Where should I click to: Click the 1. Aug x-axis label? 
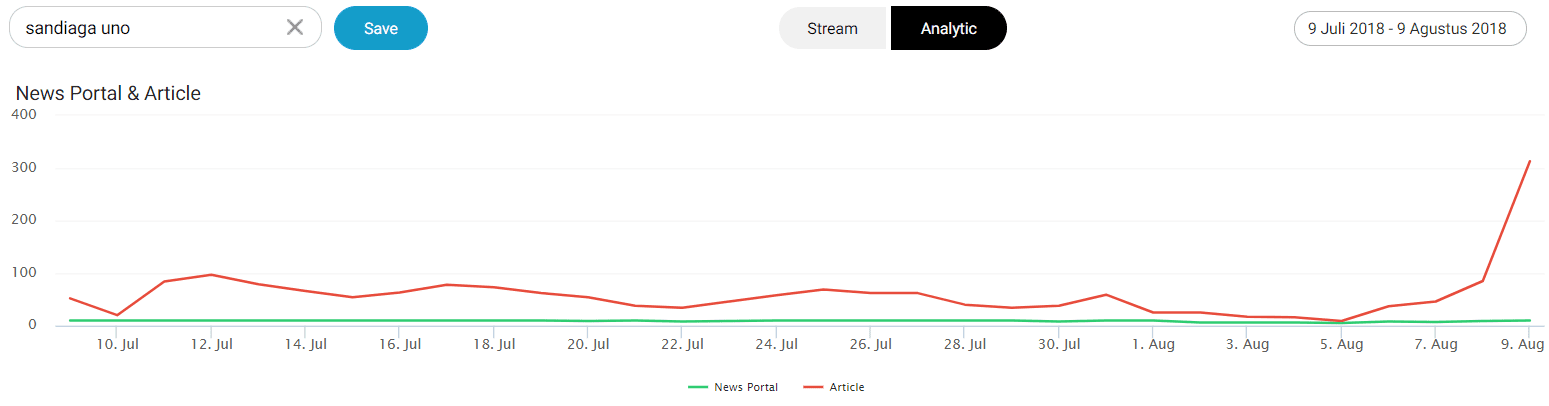tap(1154, 345)
